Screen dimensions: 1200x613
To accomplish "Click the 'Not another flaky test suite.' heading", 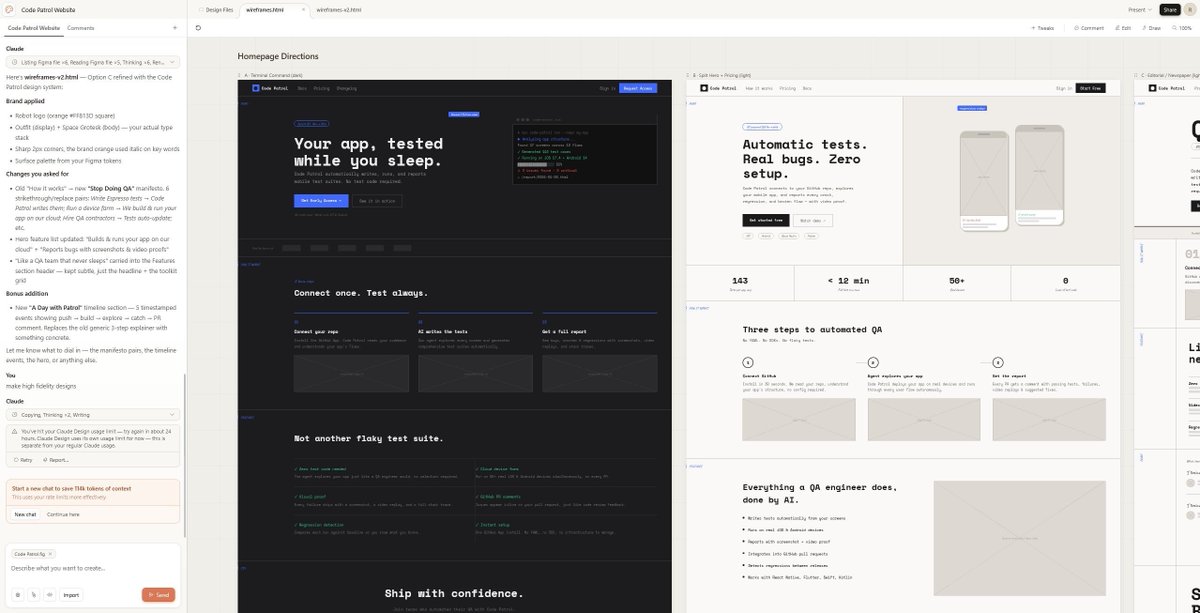I will pyautogui.click(x=369, y=438).
